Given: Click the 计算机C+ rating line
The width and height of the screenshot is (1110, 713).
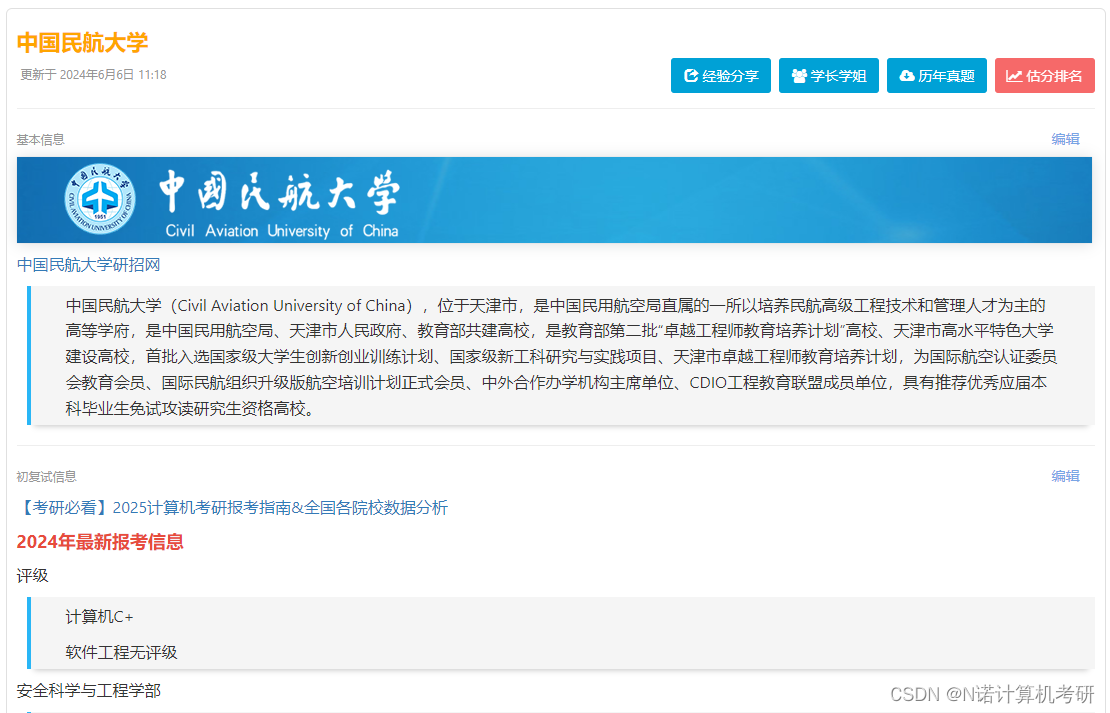Looking at the screenshot, I should click(99, 617).
